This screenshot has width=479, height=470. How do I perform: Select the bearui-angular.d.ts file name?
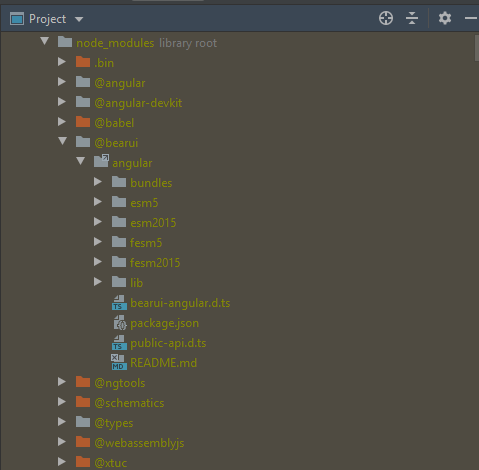point(180,303)
